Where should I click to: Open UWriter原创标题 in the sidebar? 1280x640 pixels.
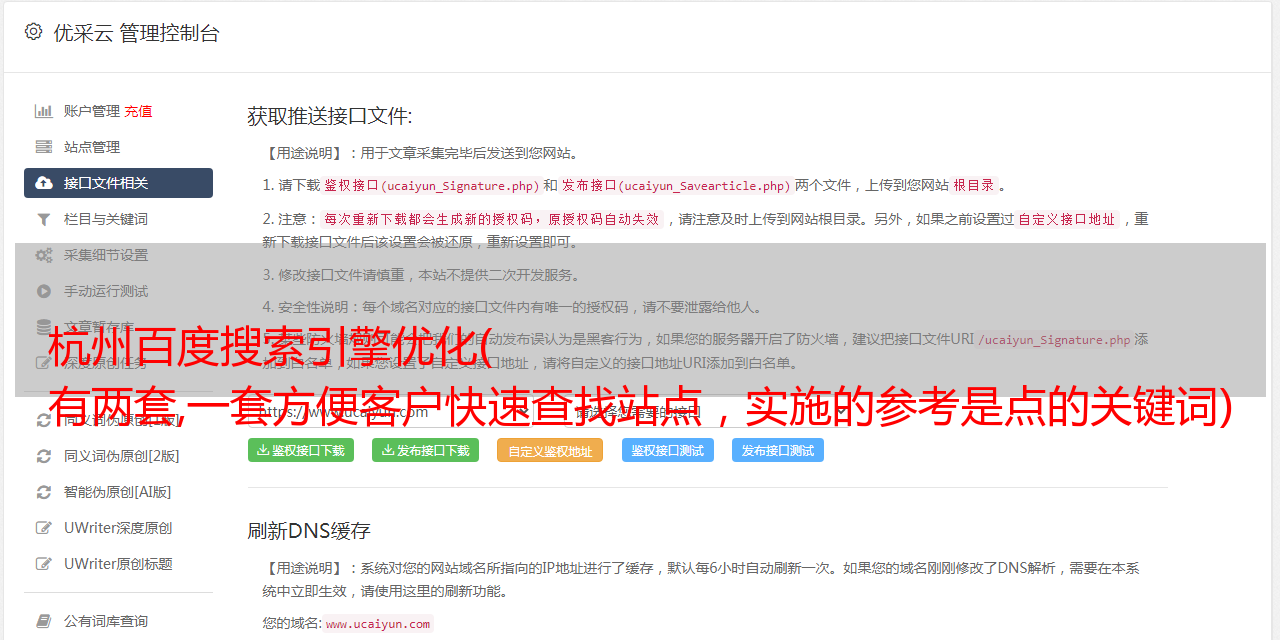118,564
